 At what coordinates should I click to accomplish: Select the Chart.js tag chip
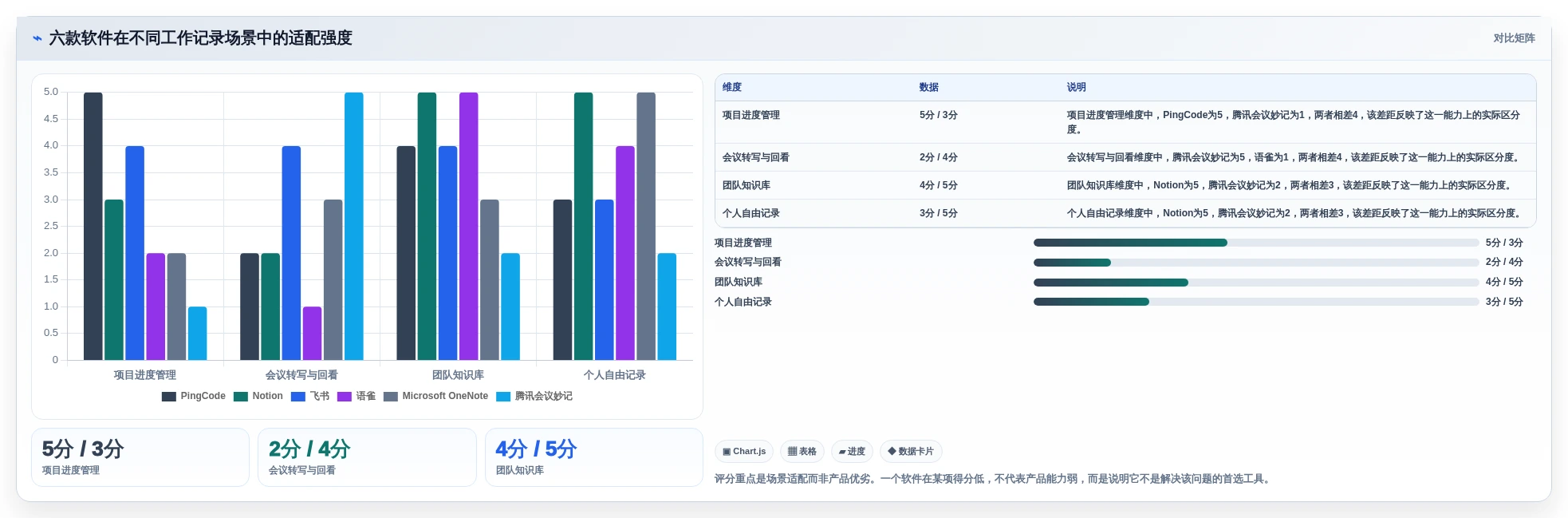click(744, 452)
